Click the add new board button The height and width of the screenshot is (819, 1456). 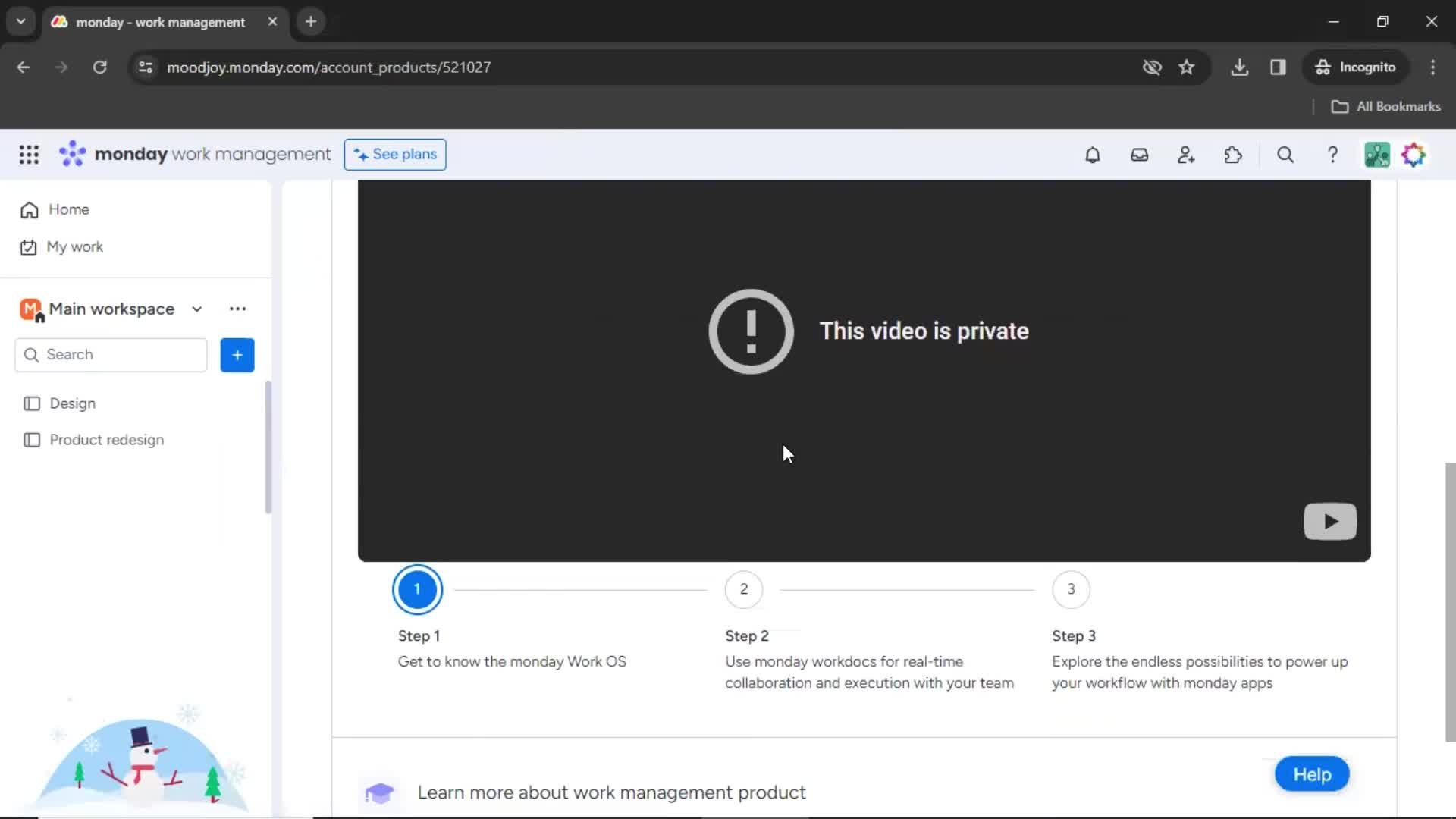237,354
